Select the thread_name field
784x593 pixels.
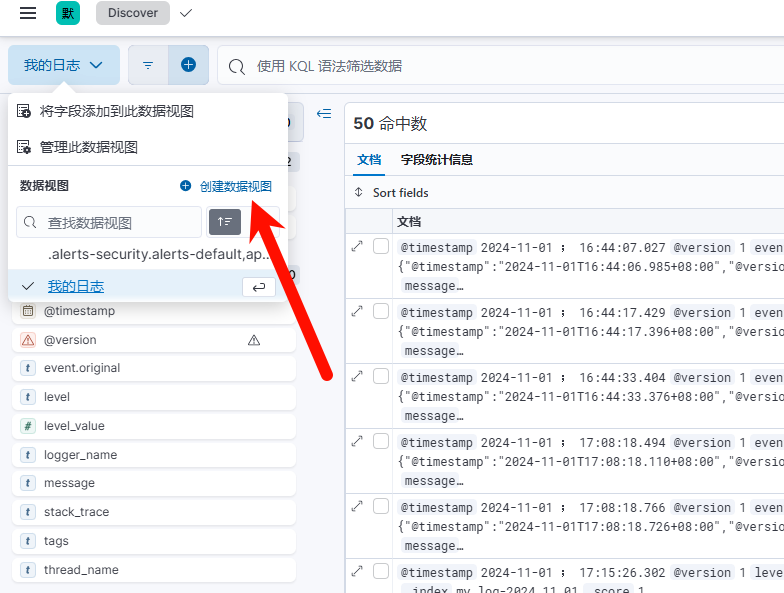(154, 570)
